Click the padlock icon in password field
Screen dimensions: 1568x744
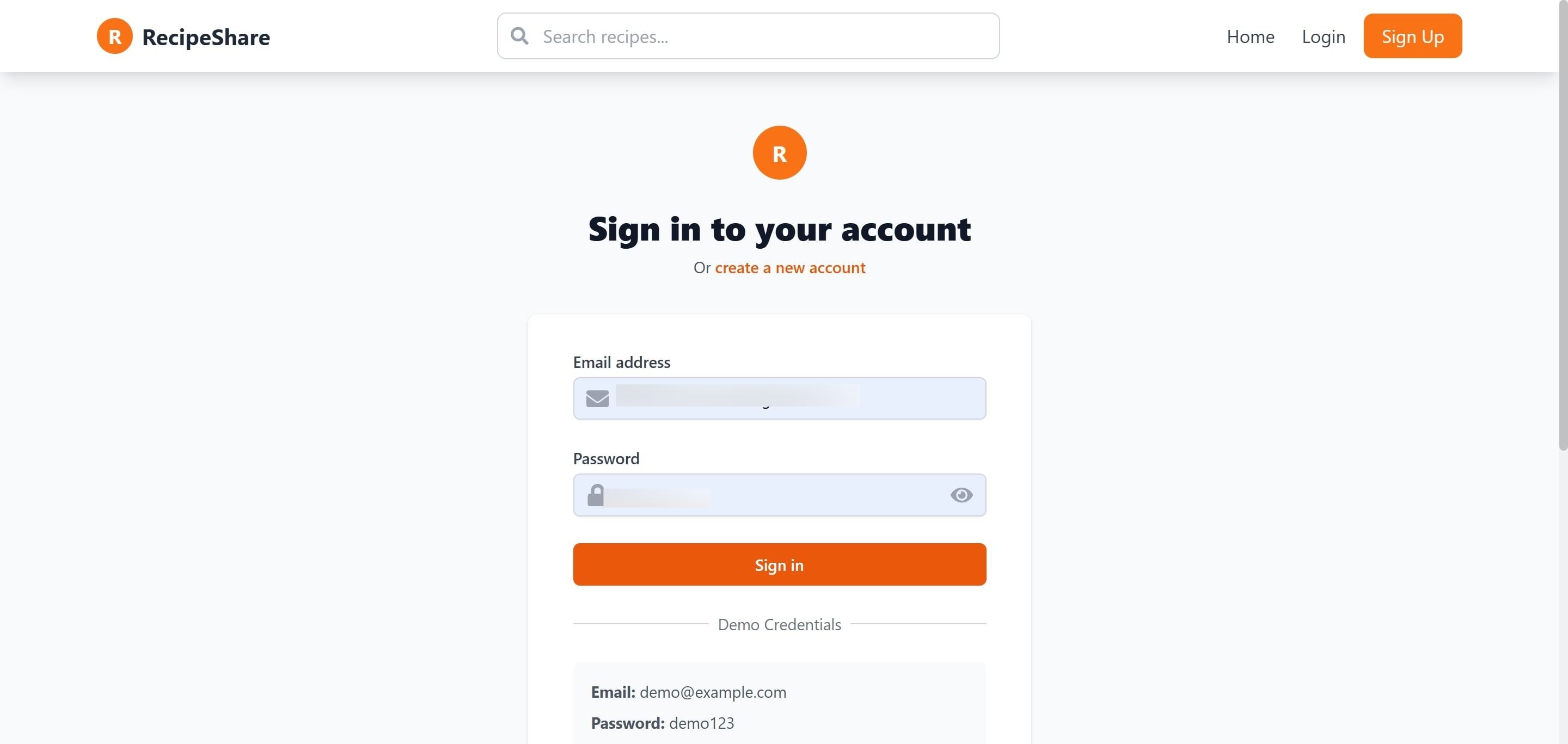[595, 495]
